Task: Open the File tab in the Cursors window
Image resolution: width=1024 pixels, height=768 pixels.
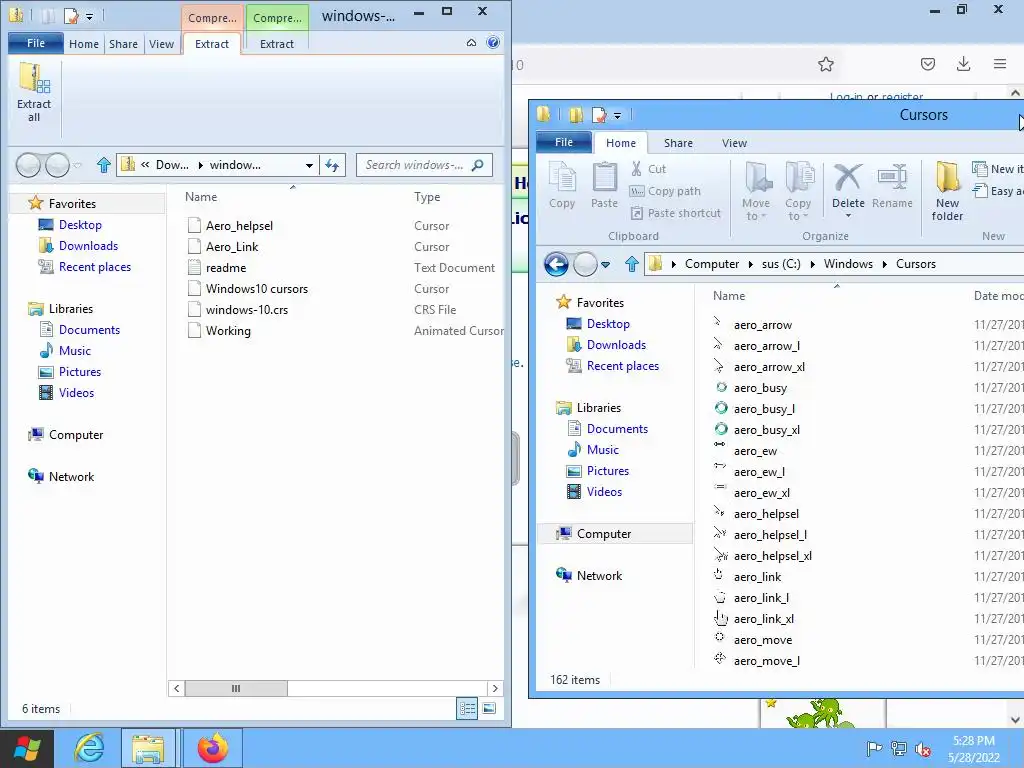Action: [x=564, y=142]
